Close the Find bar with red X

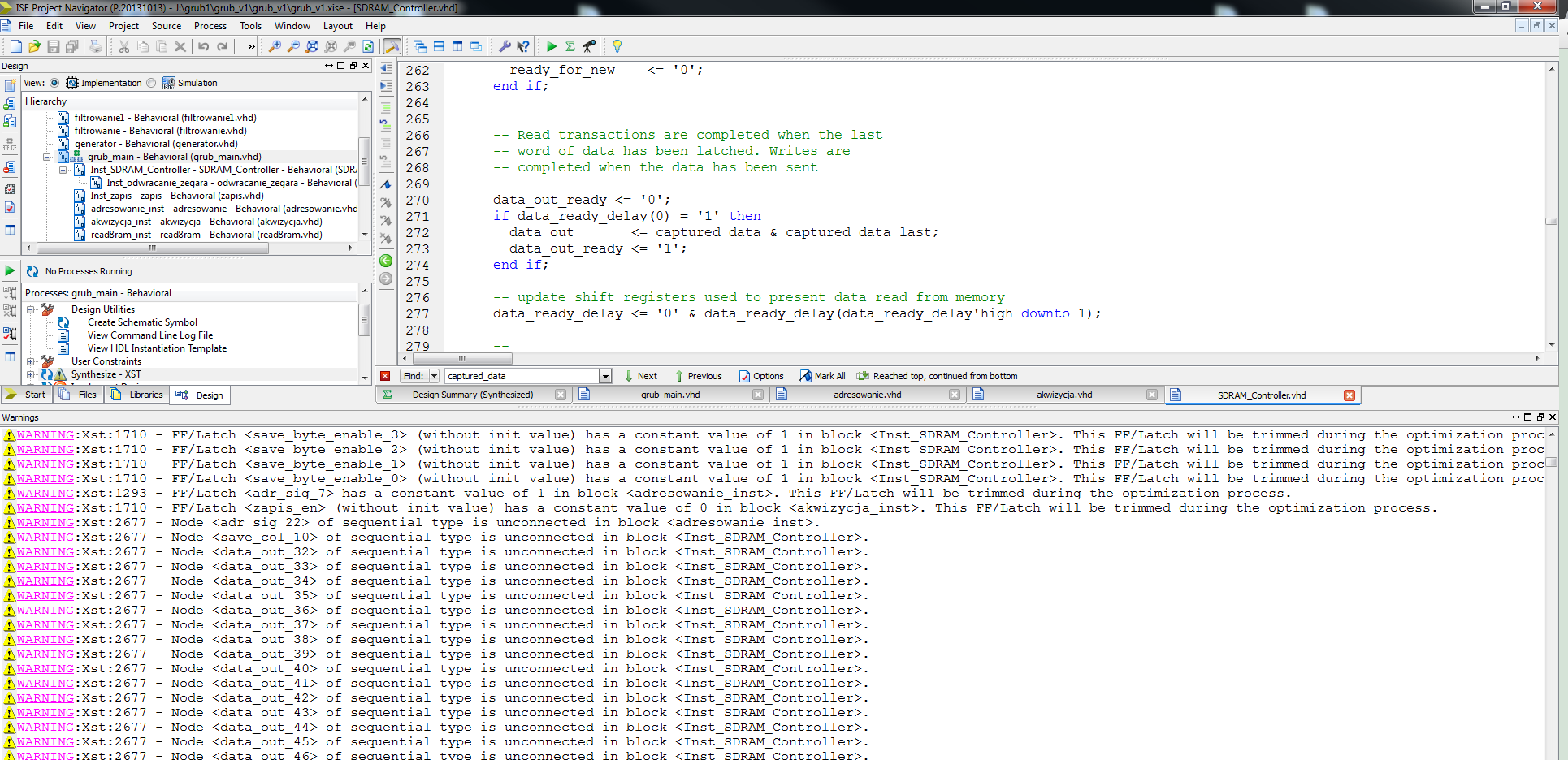click(x=385, y=376)
